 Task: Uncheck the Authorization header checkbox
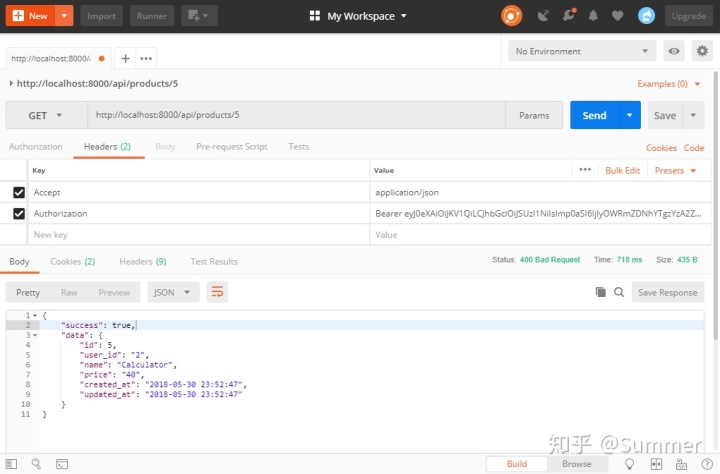(x=19, y=214)
